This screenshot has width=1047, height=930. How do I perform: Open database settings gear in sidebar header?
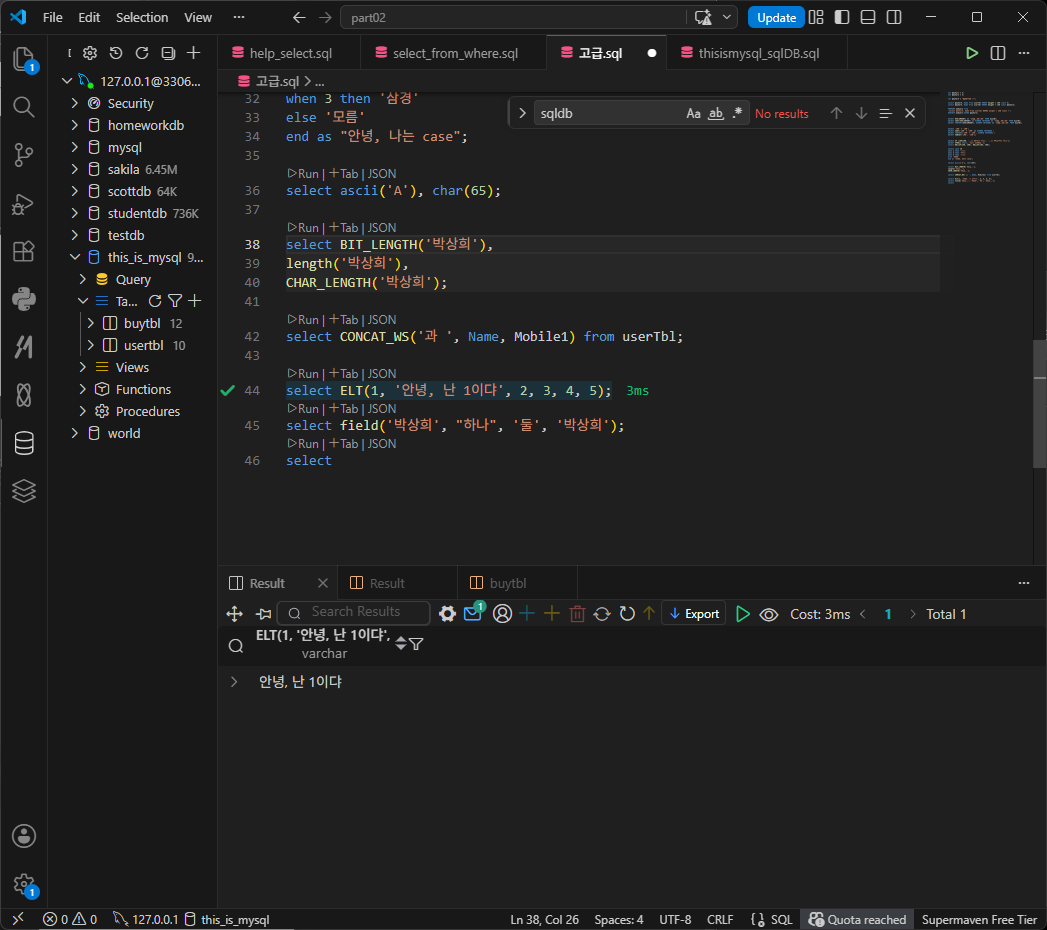[x=90, y=53]
